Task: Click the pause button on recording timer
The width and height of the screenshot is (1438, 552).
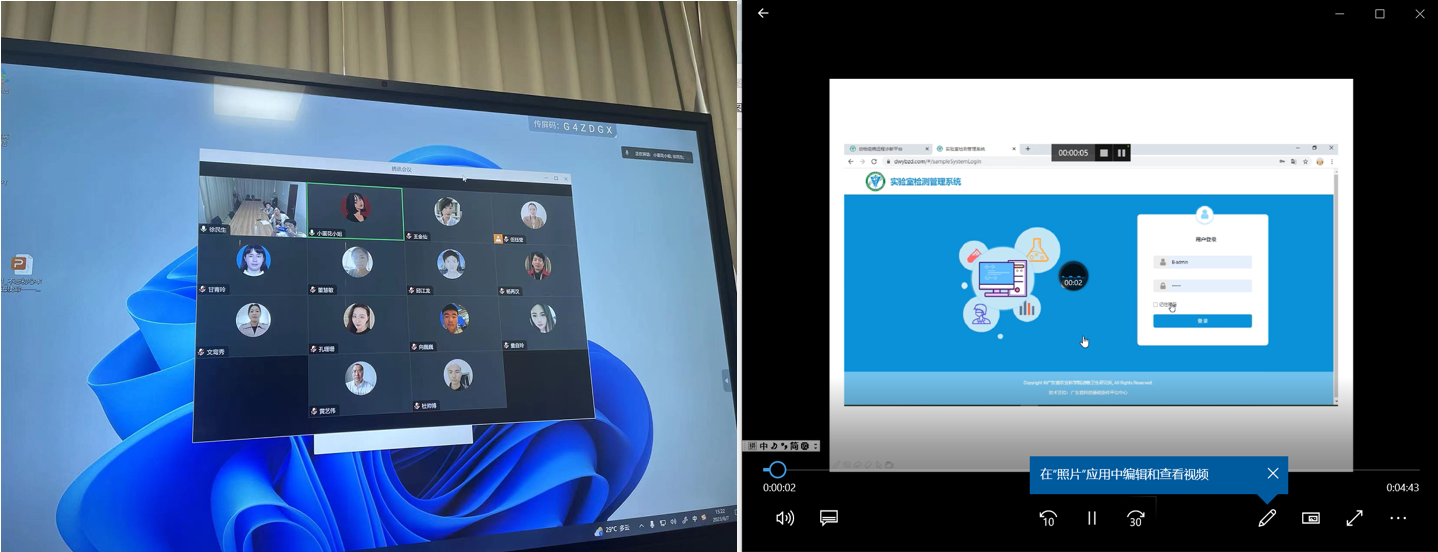Action: tap(1122, 153)
